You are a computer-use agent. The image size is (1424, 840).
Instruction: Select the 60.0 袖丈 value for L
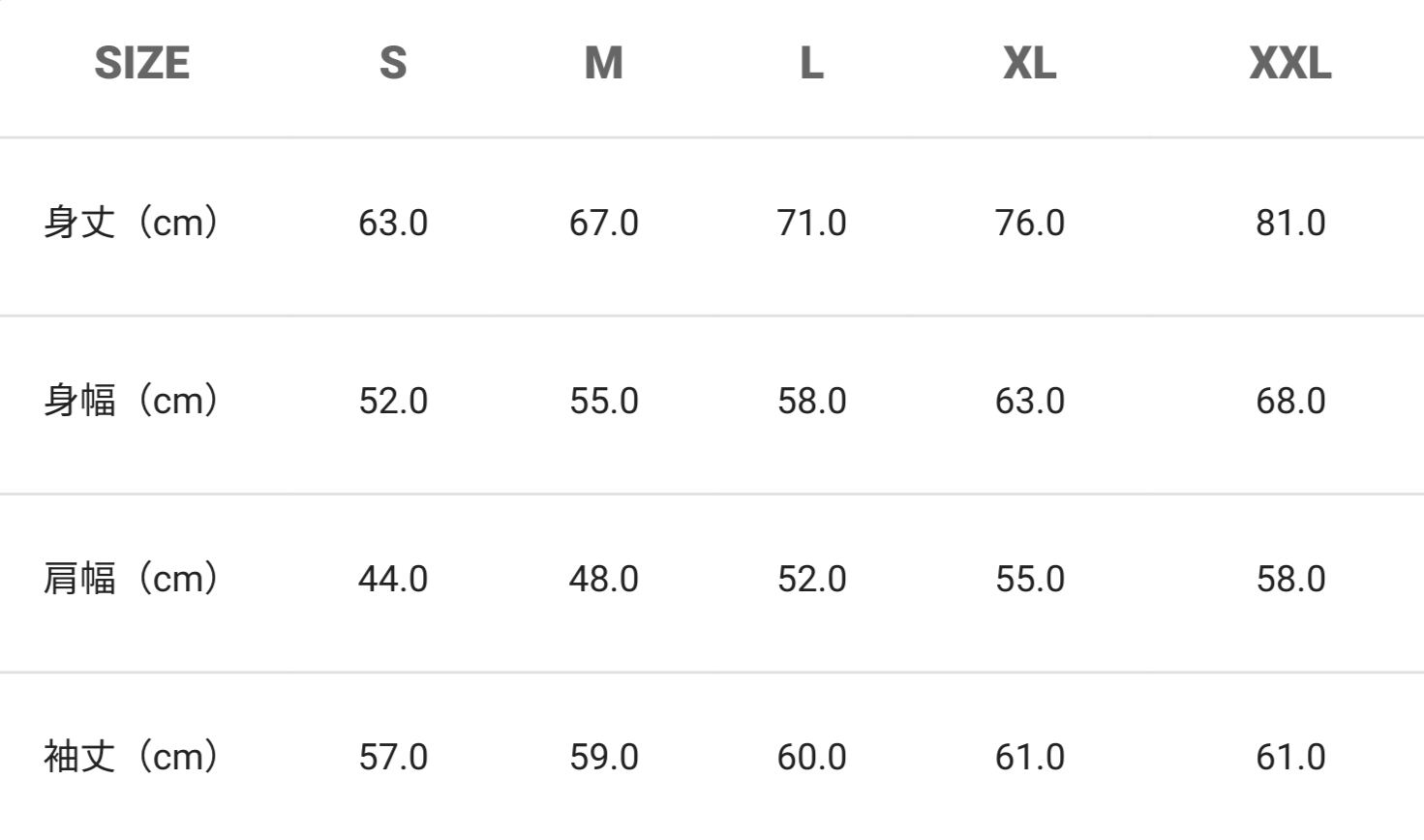click(x=811, y=757)
